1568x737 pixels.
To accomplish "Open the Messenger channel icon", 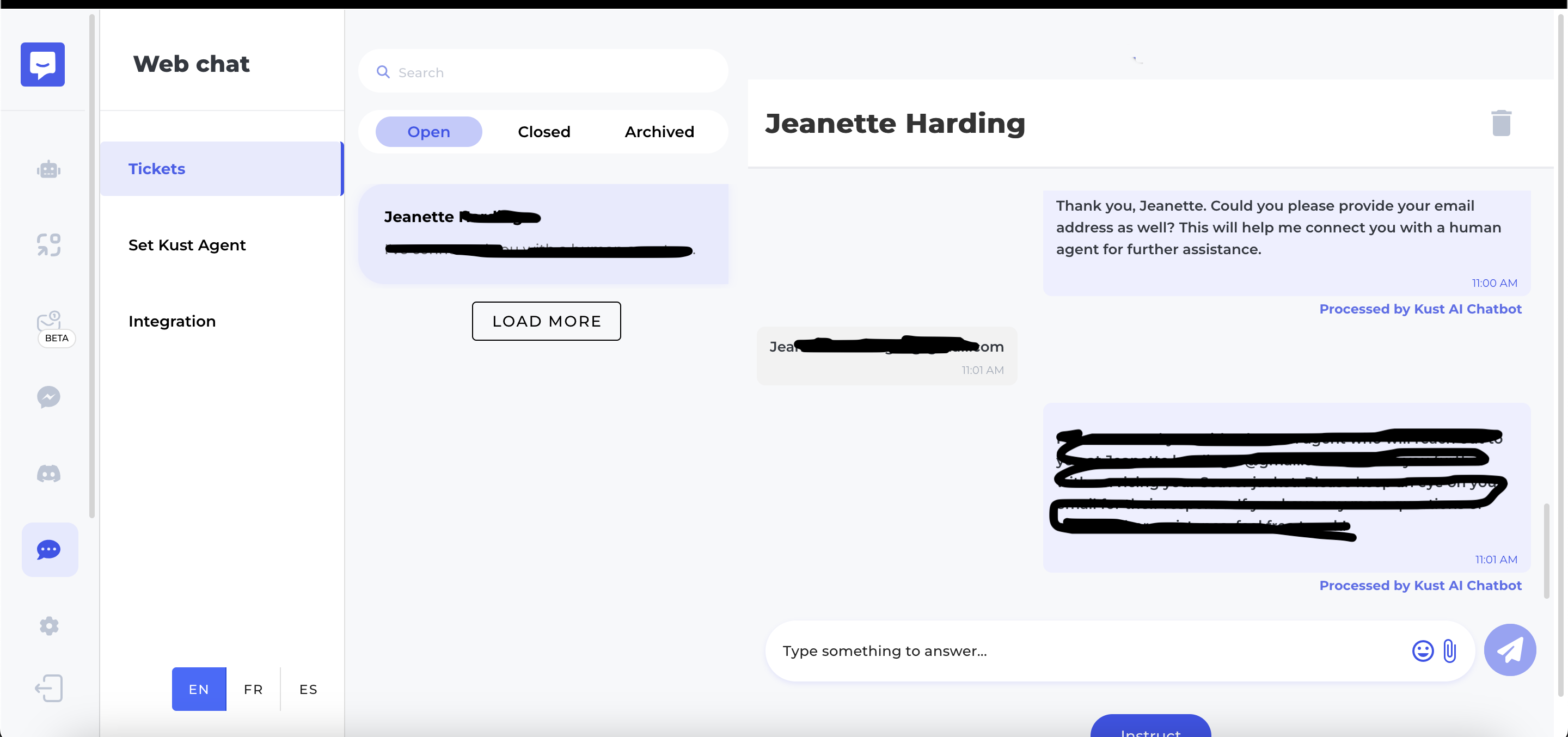I will pos(48,397).
